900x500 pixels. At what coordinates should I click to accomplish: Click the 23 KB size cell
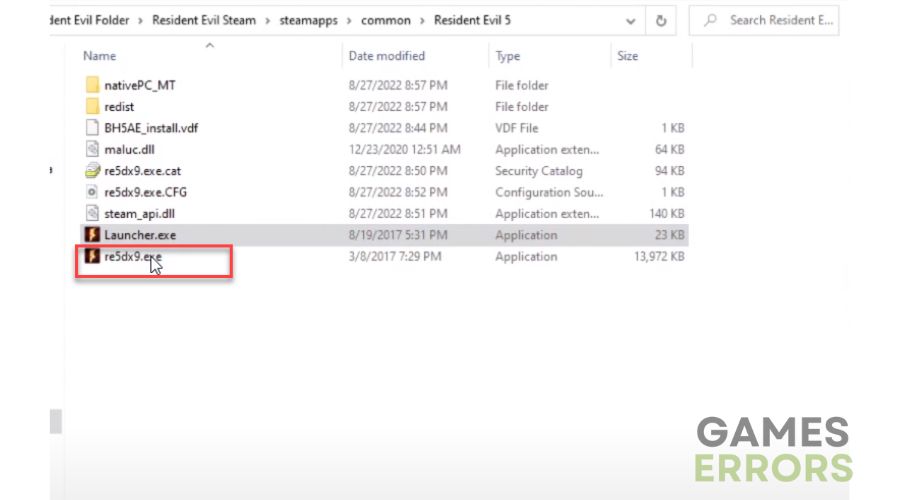669,235
